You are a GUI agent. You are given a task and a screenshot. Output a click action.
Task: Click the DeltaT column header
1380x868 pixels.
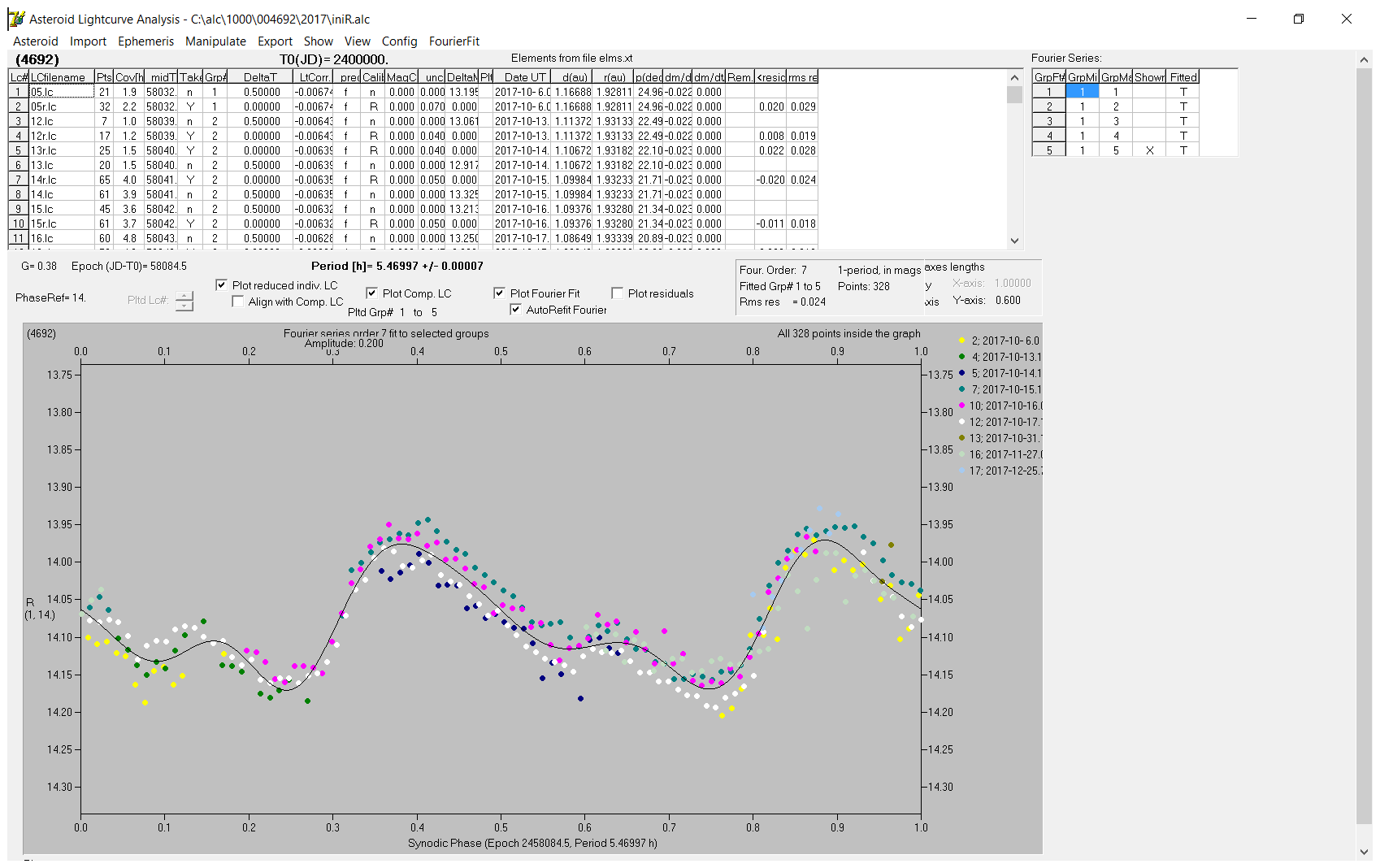pos(260,77)
